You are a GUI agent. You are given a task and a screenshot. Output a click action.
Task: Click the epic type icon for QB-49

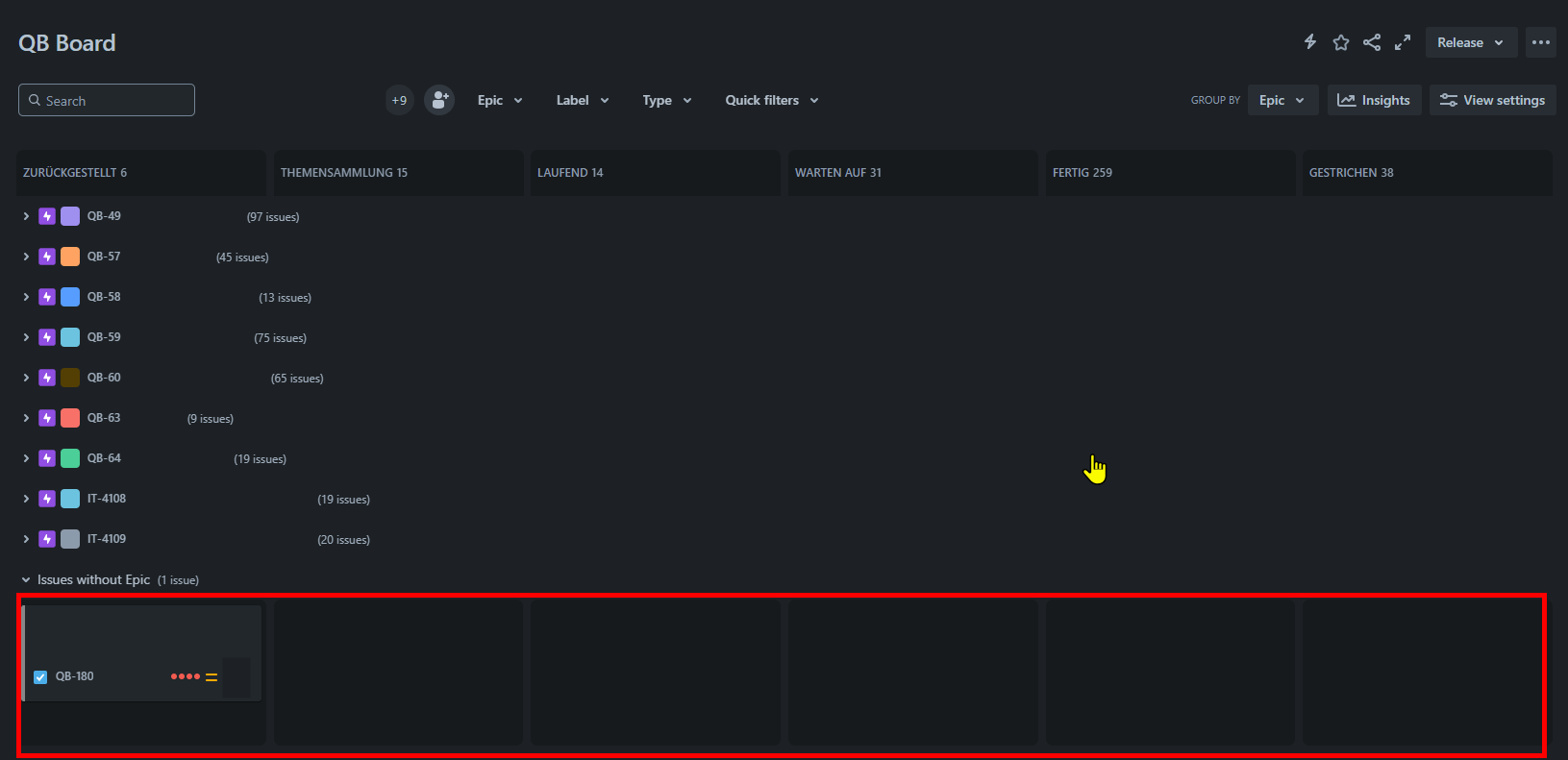(47, 216)
